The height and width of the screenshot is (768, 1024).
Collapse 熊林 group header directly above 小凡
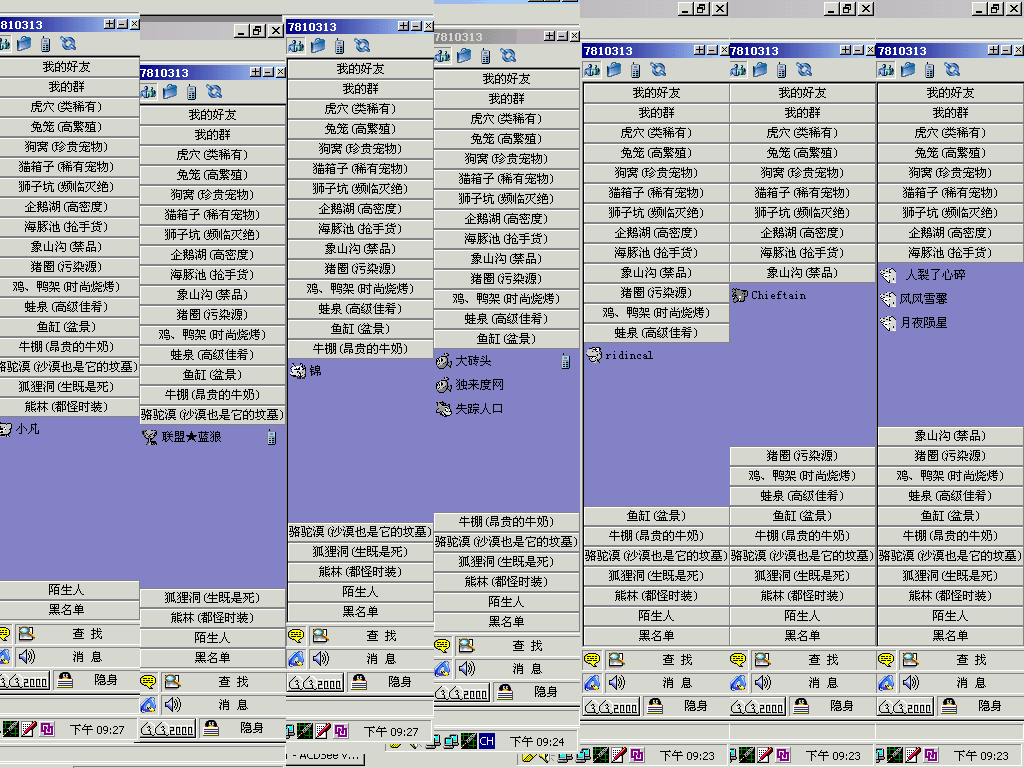click(x=66, y=407)
